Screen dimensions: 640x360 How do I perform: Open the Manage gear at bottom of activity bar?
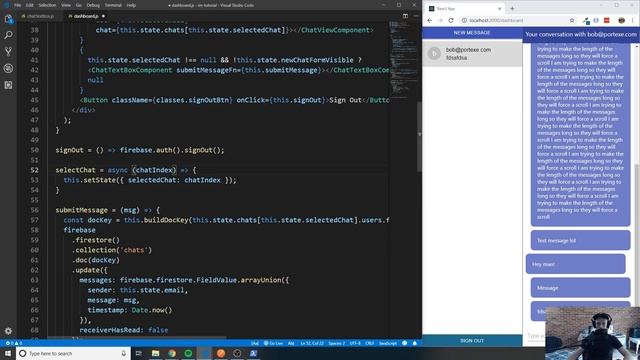pos(8,331)
